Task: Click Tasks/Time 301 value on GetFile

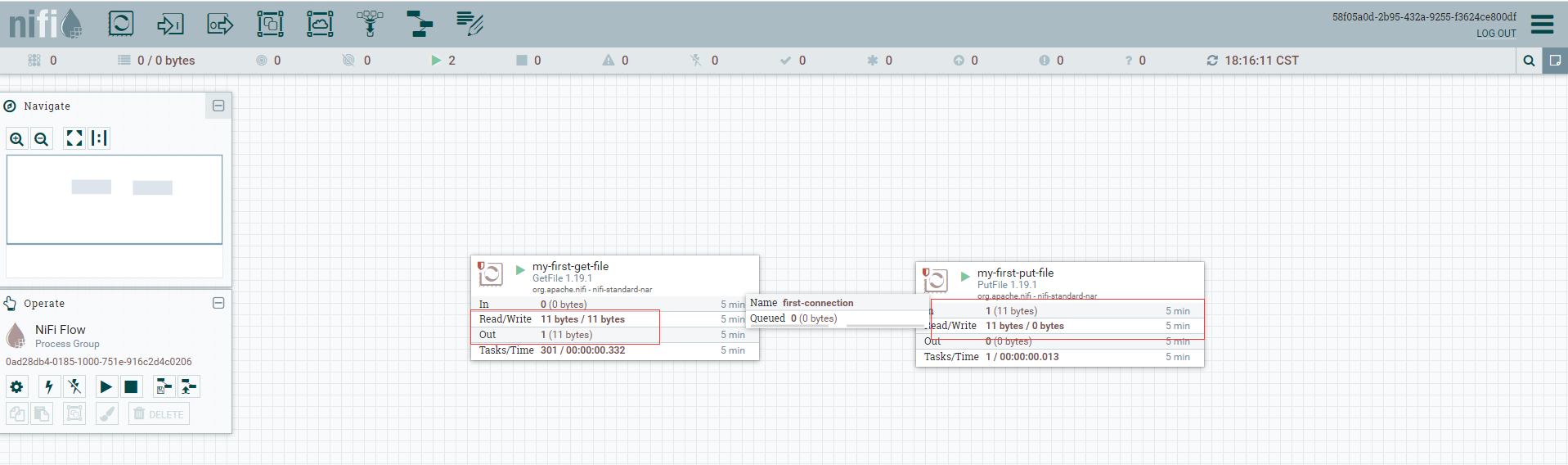Action: 582,350
